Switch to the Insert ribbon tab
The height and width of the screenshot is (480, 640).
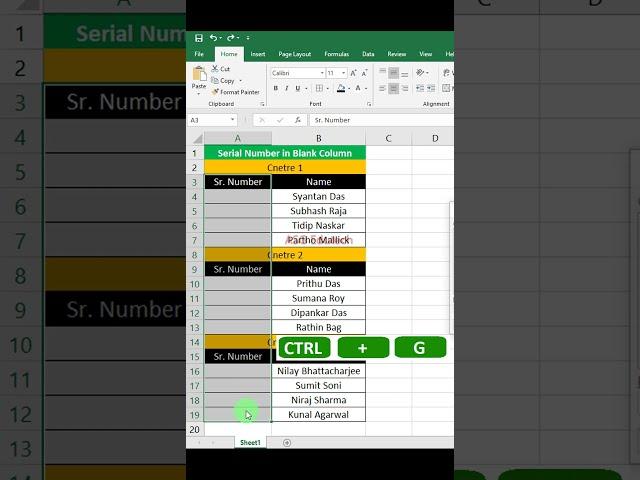pyautogui.click(x=258, y=54)
